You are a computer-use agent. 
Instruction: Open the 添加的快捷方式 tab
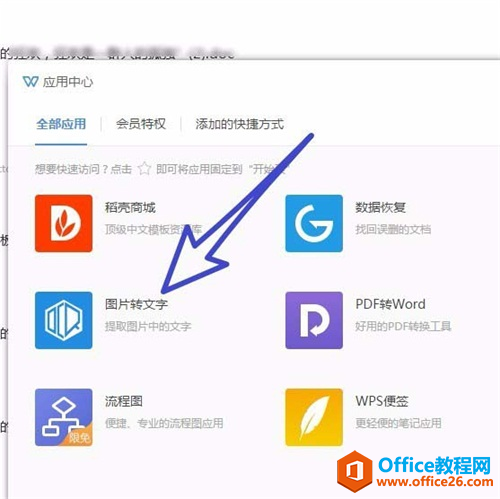(x=239, y=124)
